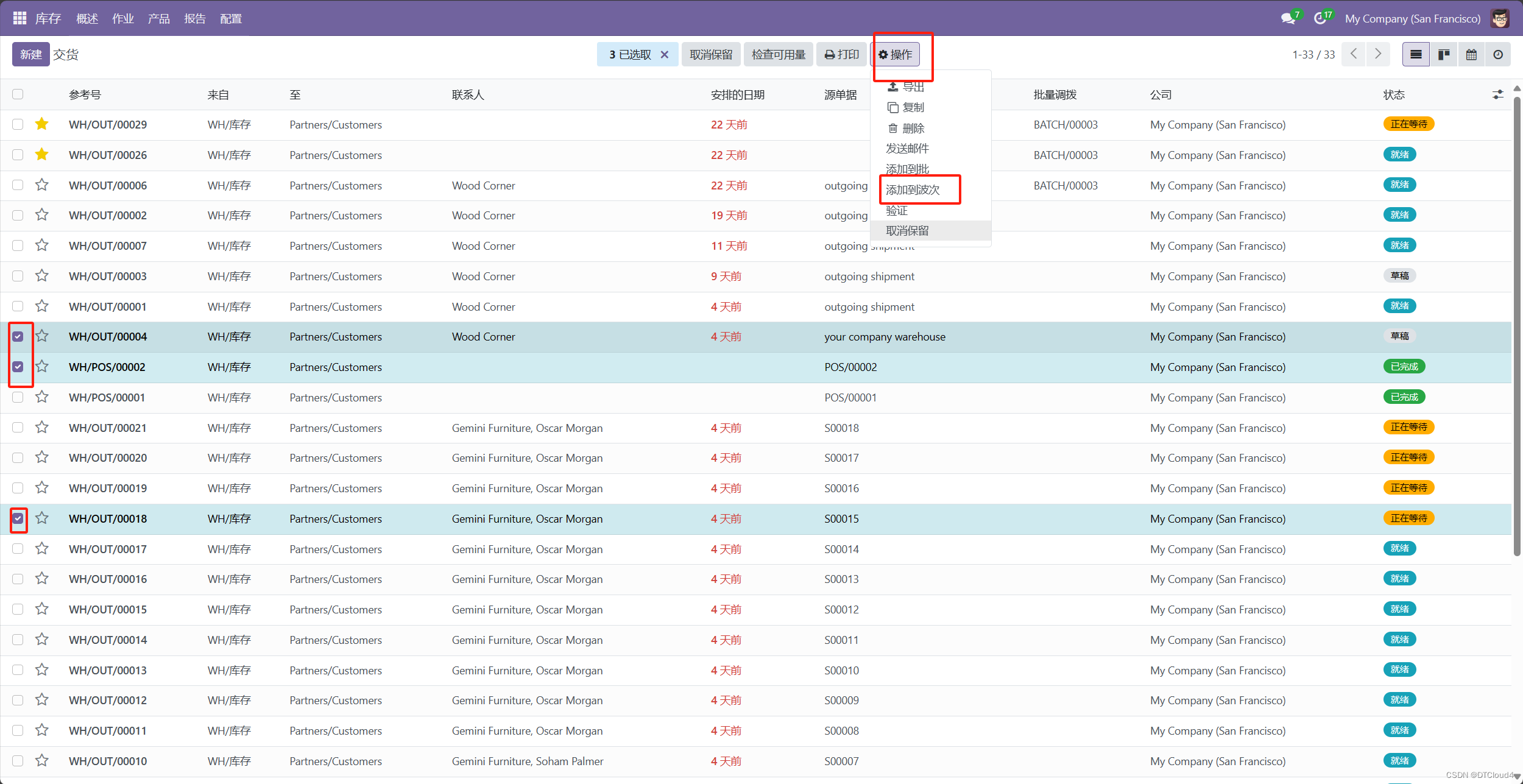1523x784 pixels.
Task: Uncheck the WH/OUT/00004 row checkbox
Action: tap(18, 337)
